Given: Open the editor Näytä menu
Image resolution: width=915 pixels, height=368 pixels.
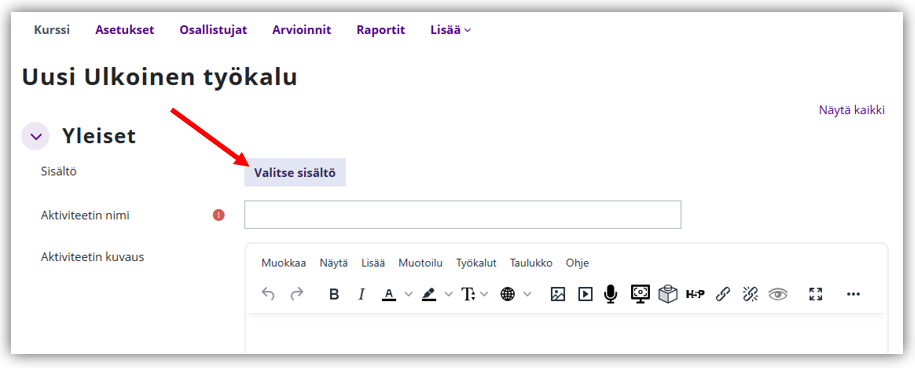Looking at the screenshot, I should [334, 263].
